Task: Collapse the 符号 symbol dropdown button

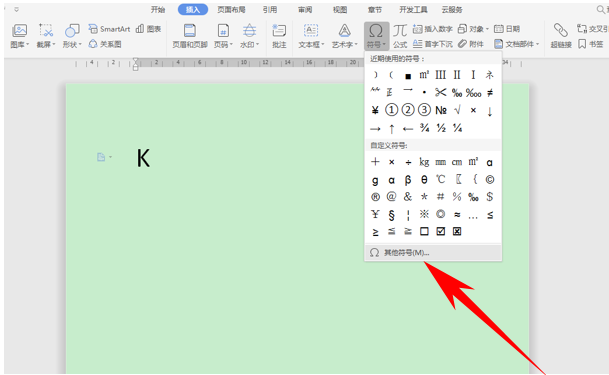Action: [376, 36]
